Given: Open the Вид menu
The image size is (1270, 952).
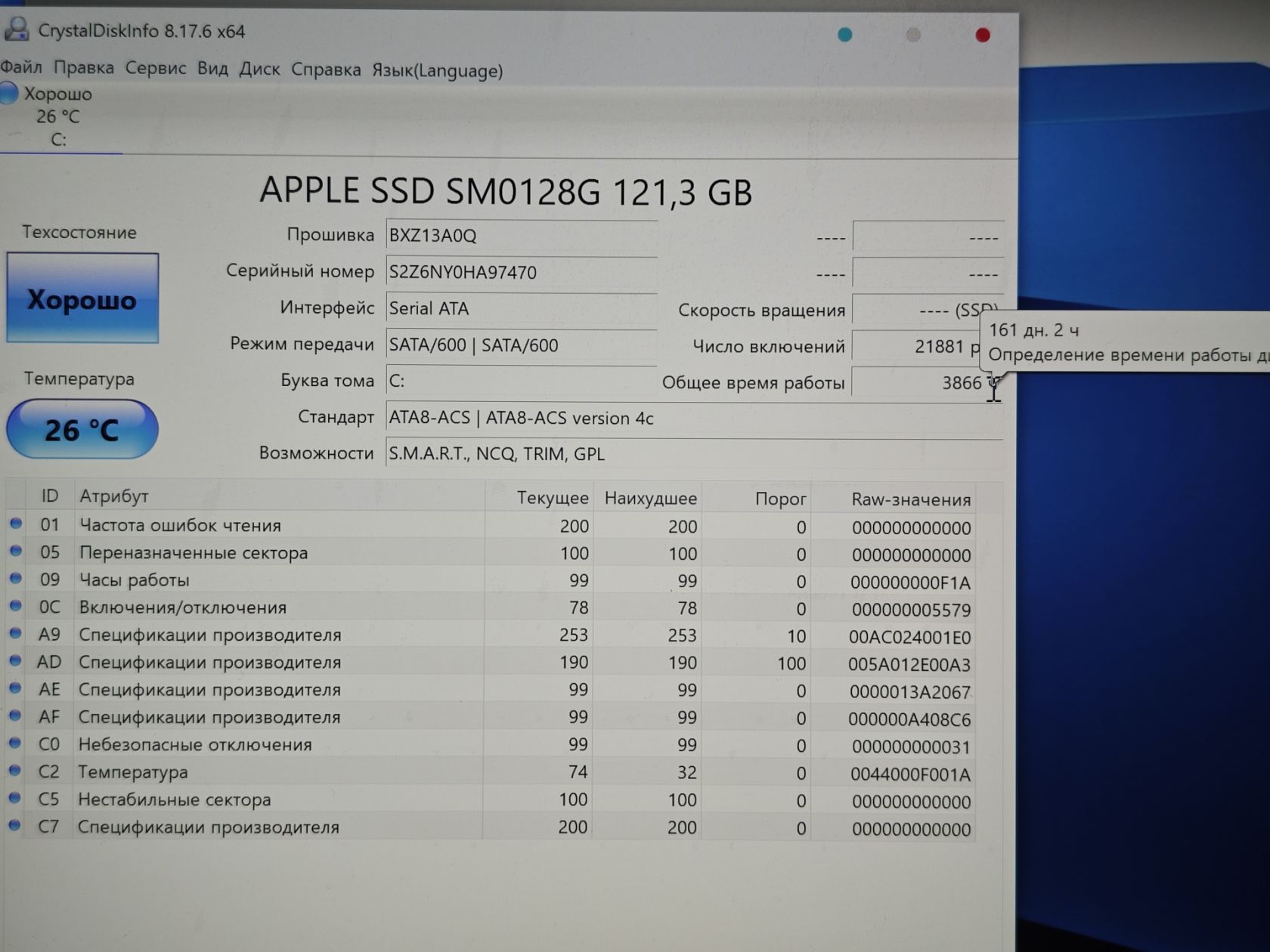Looking at the screenshot, I should (x=212, y=68).
